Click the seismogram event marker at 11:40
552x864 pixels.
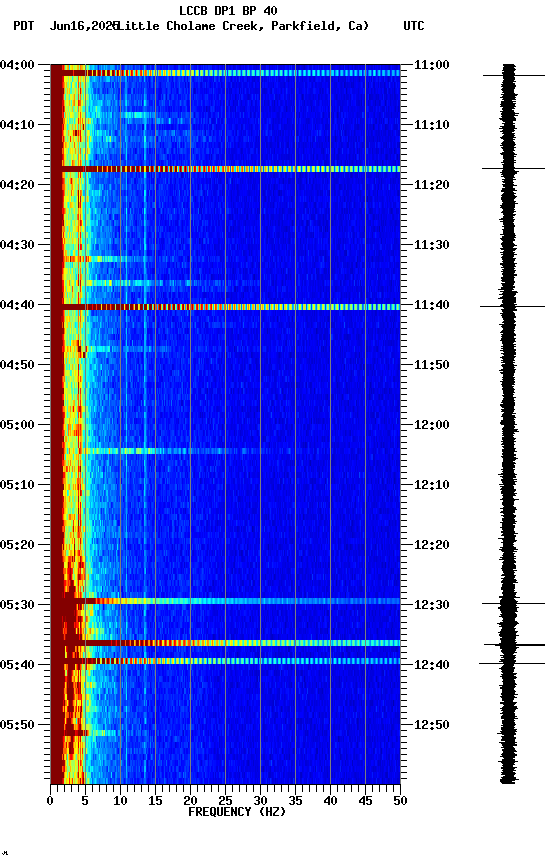point(512,306)
